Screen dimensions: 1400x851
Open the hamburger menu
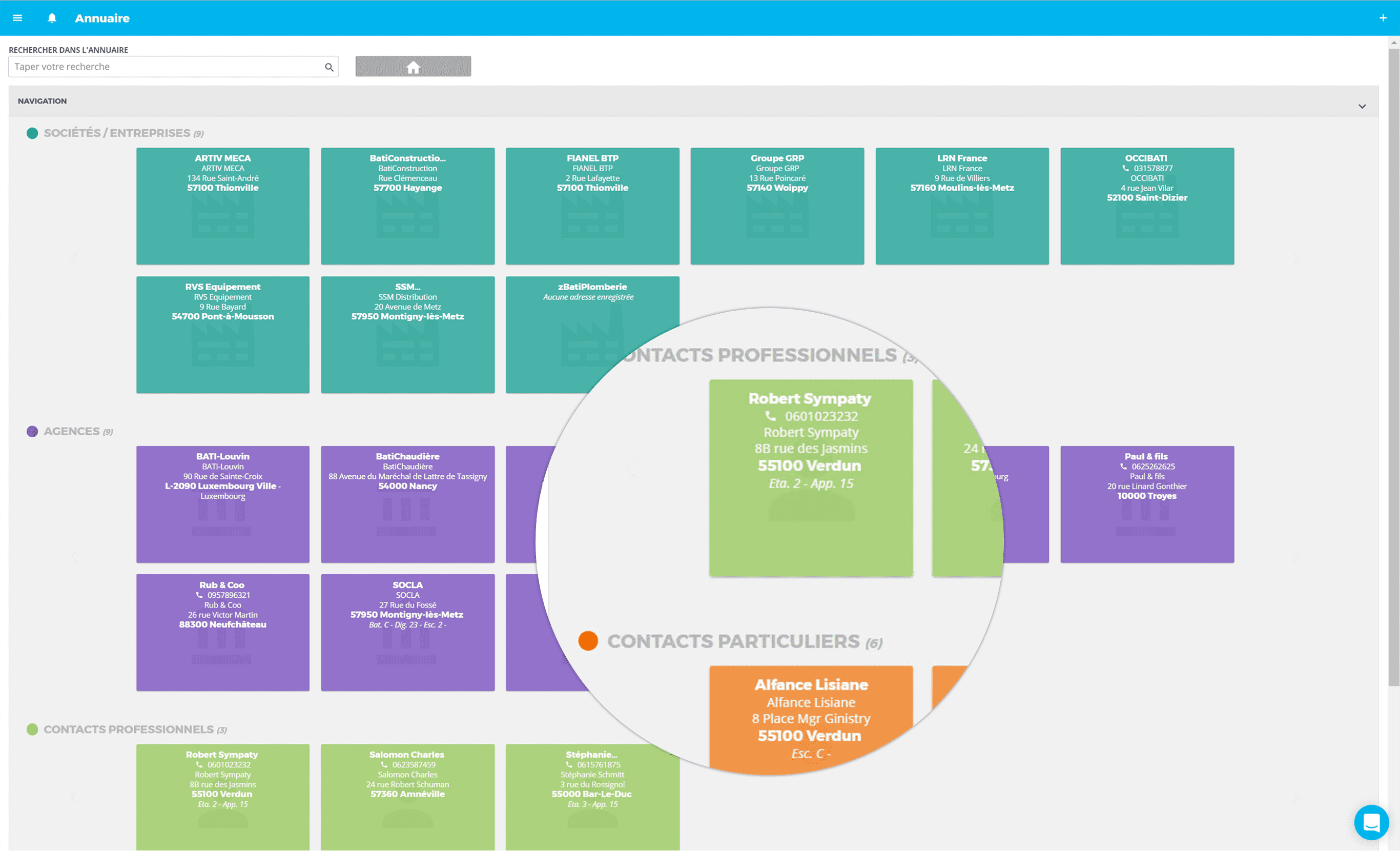17,18
